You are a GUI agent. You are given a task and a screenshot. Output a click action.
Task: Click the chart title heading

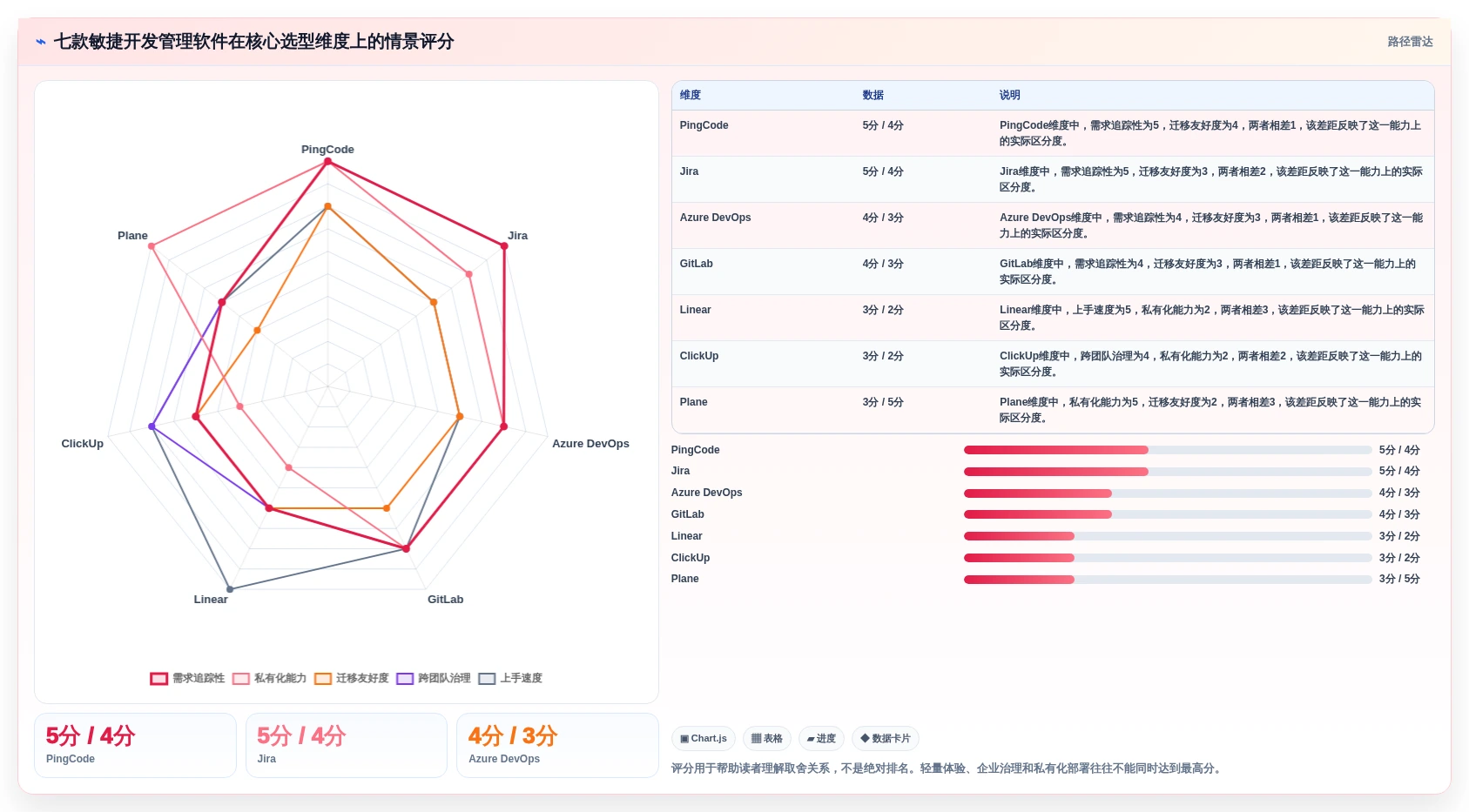click(253, 42)
